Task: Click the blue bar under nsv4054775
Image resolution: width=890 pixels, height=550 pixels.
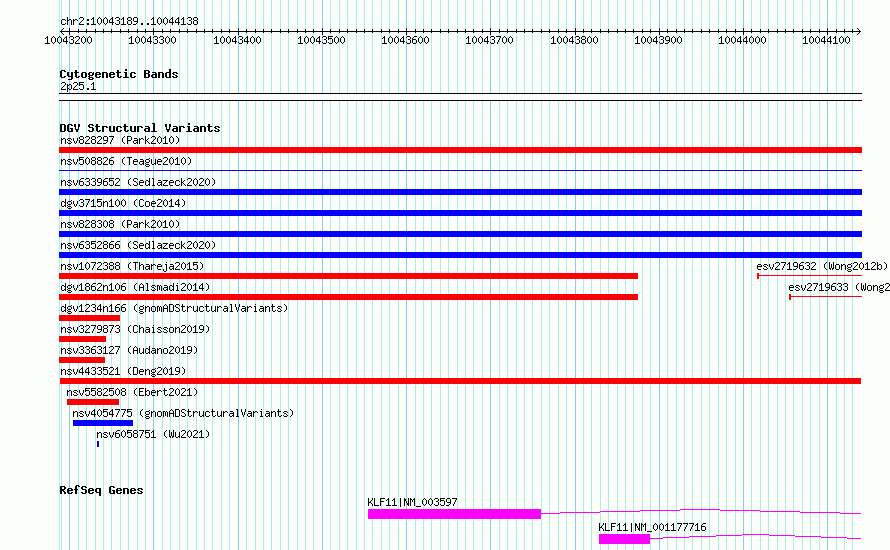Action: [x=103, y=423]
